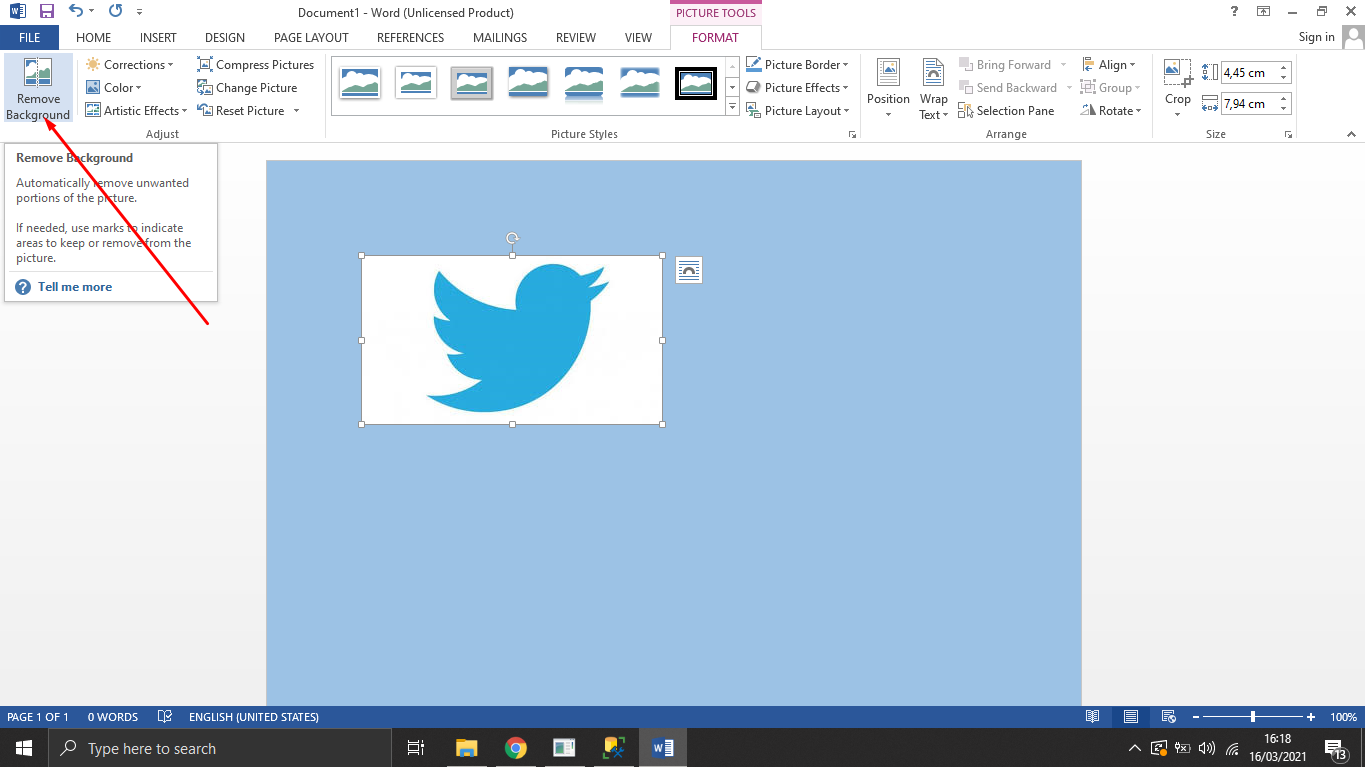
Task: Expand the Picture Styles gallery
Action: click(732, 107)
